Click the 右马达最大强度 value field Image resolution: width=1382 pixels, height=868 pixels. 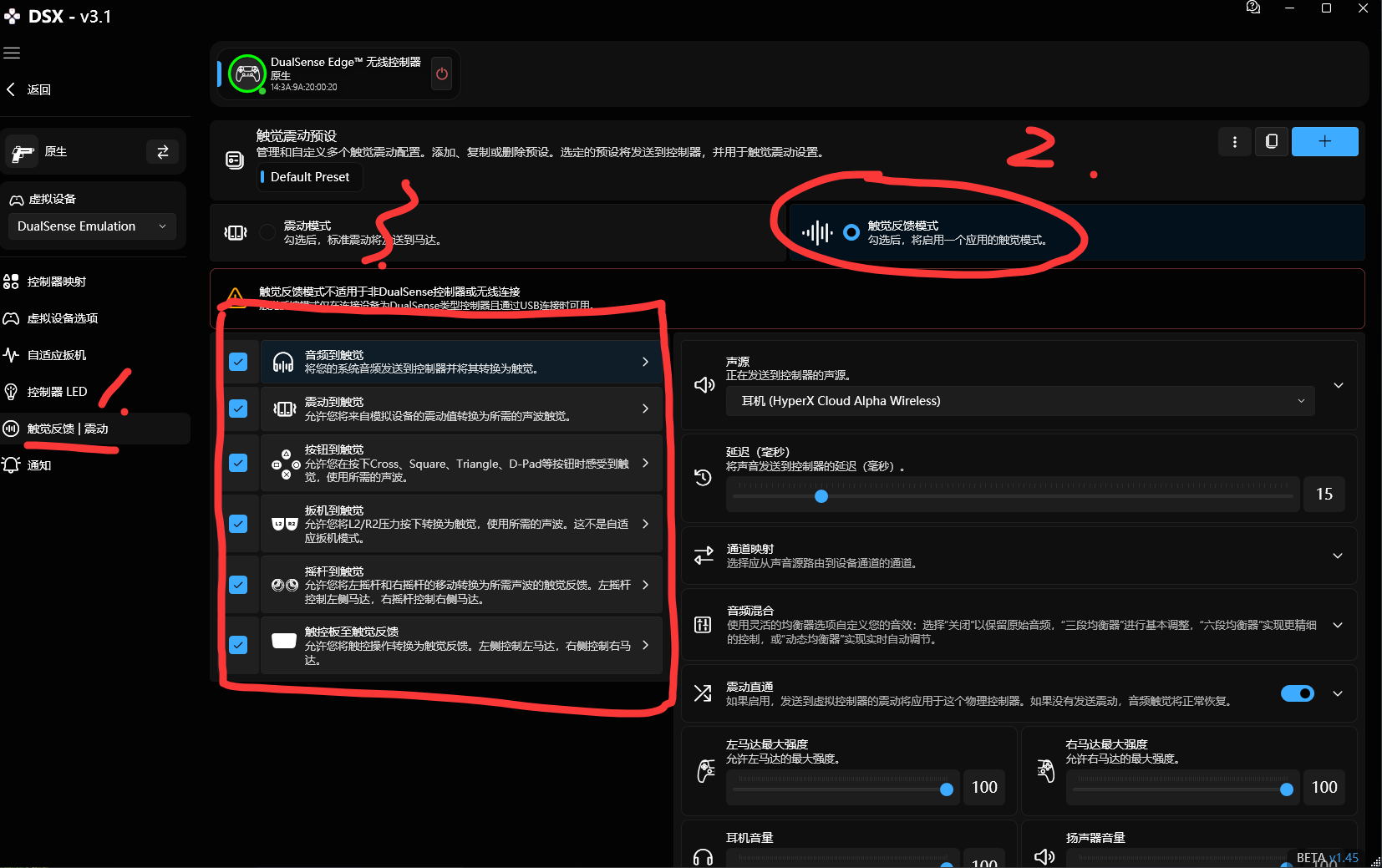point(1324,788)
